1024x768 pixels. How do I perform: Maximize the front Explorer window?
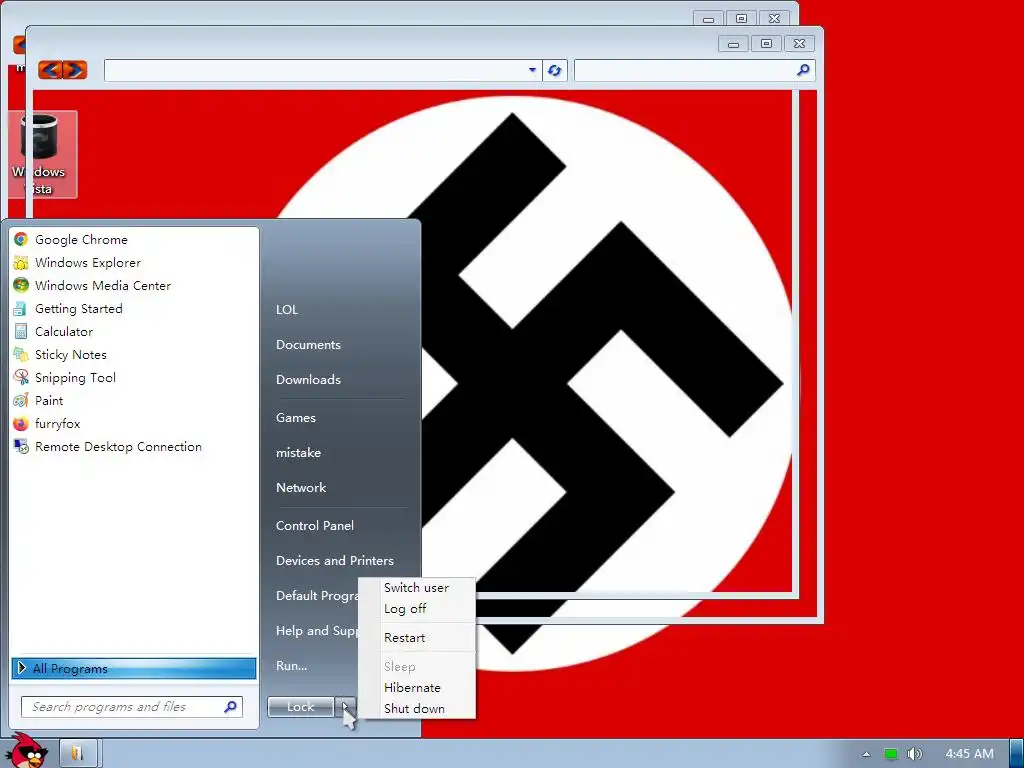[x=766, y=44]
